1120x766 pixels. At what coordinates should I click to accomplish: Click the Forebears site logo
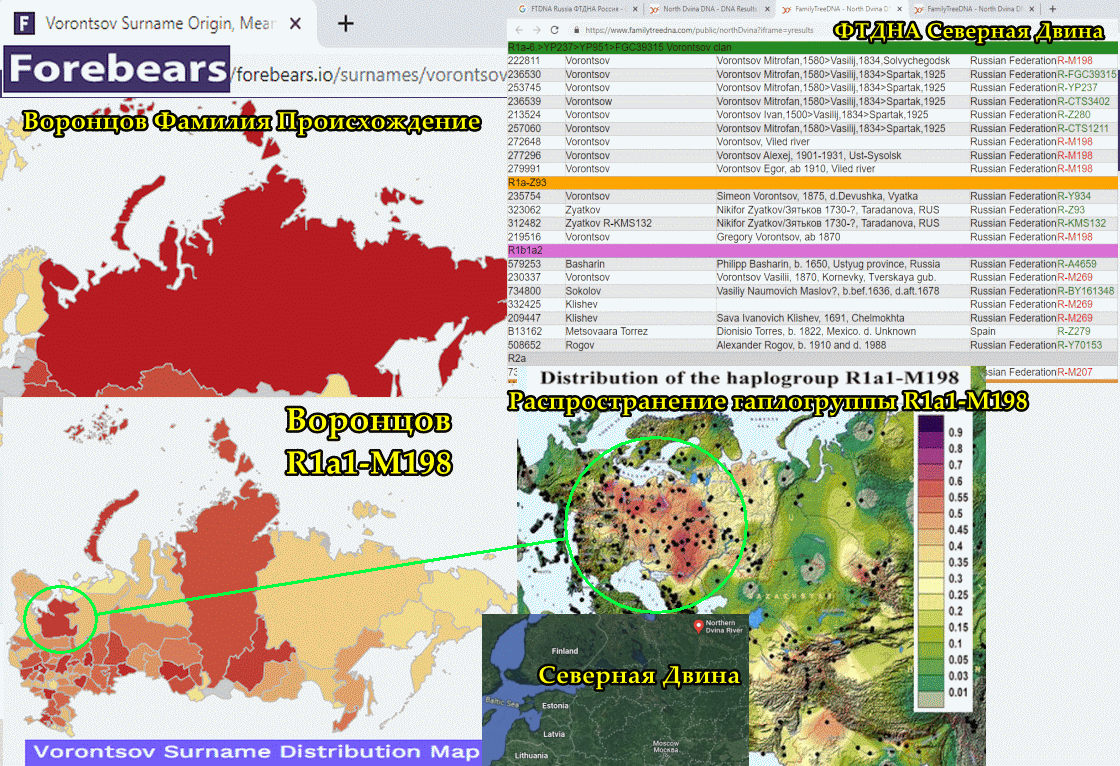tap(117, 69)
